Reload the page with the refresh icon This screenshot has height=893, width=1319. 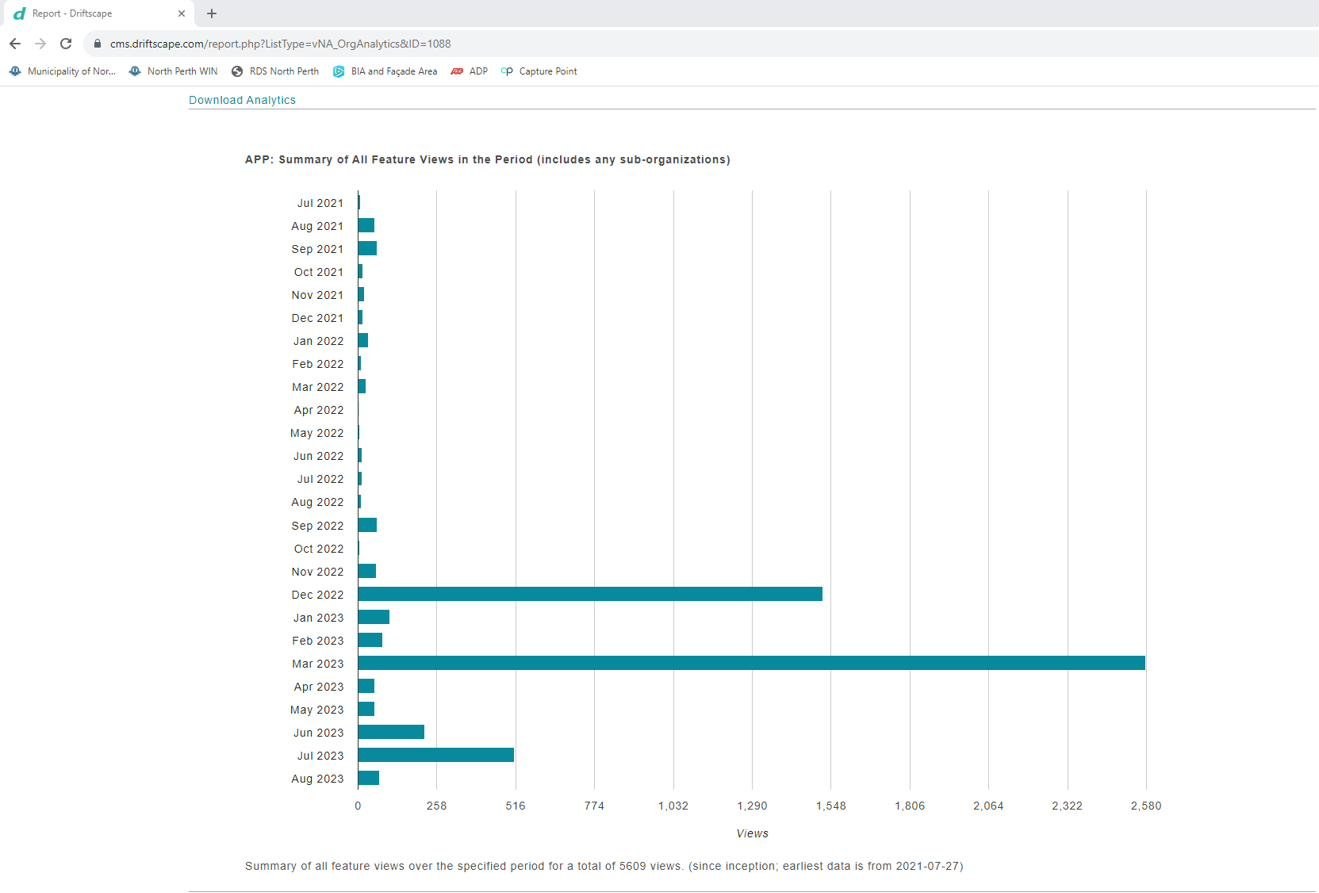click(x=66, y=44)
